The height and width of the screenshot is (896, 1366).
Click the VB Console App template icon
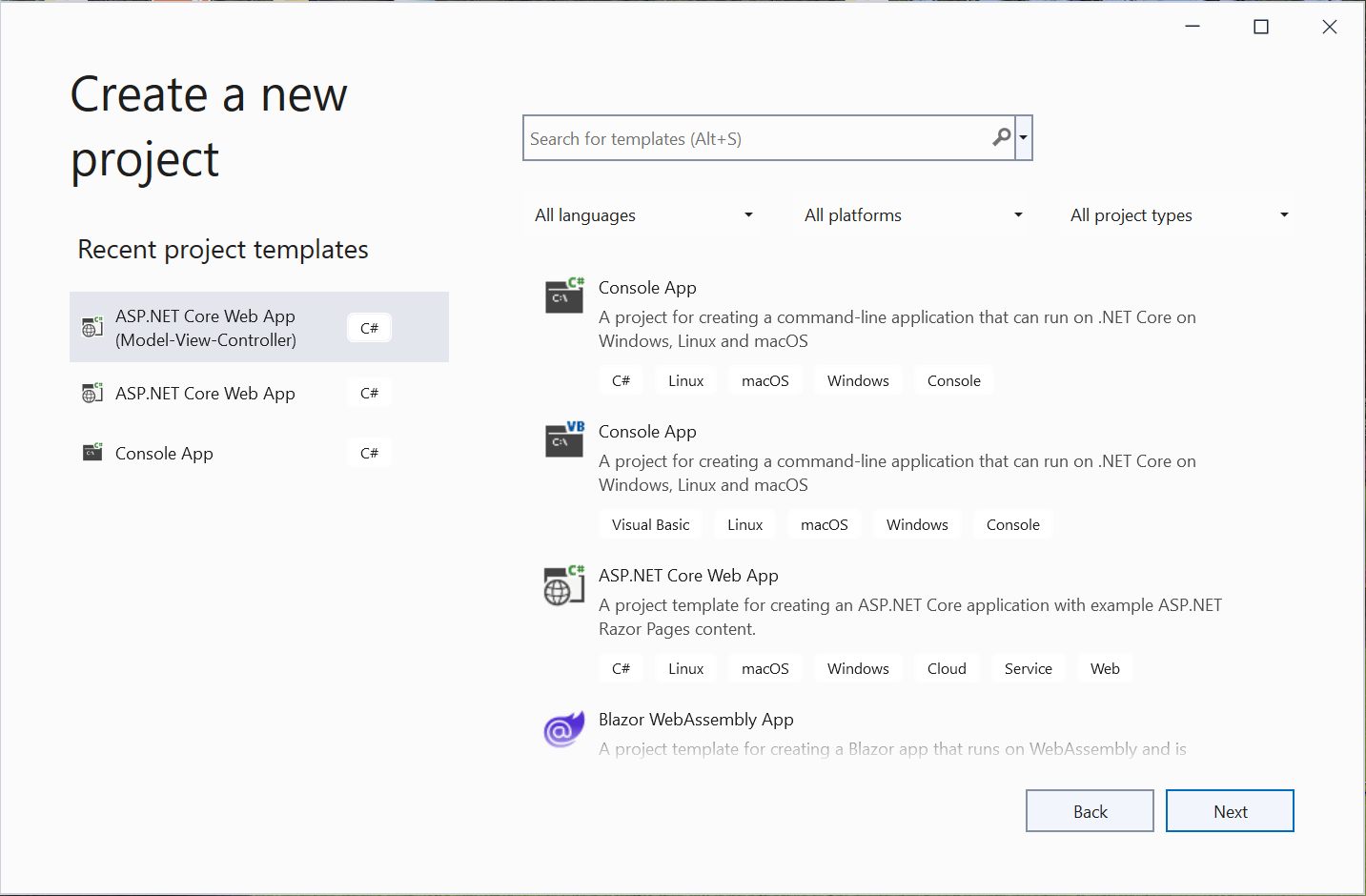[563, 440]
